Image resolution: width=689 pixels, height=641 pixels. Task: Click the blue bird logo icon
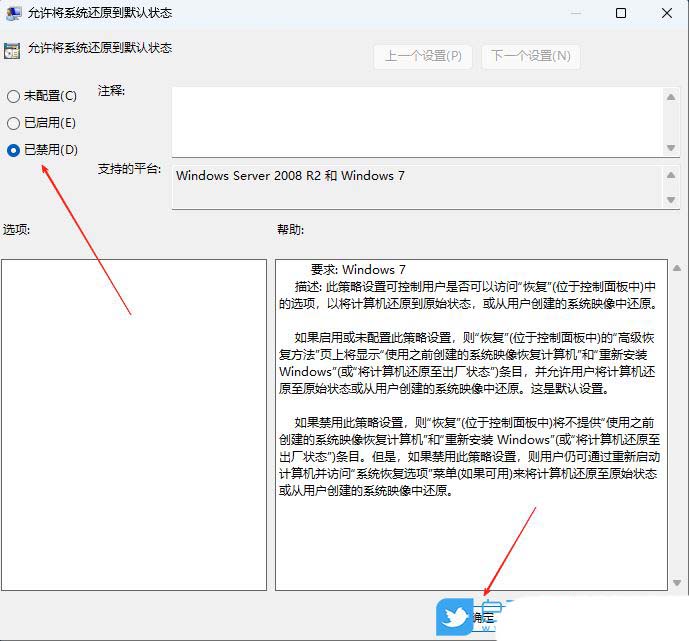(x=455, y=617)
